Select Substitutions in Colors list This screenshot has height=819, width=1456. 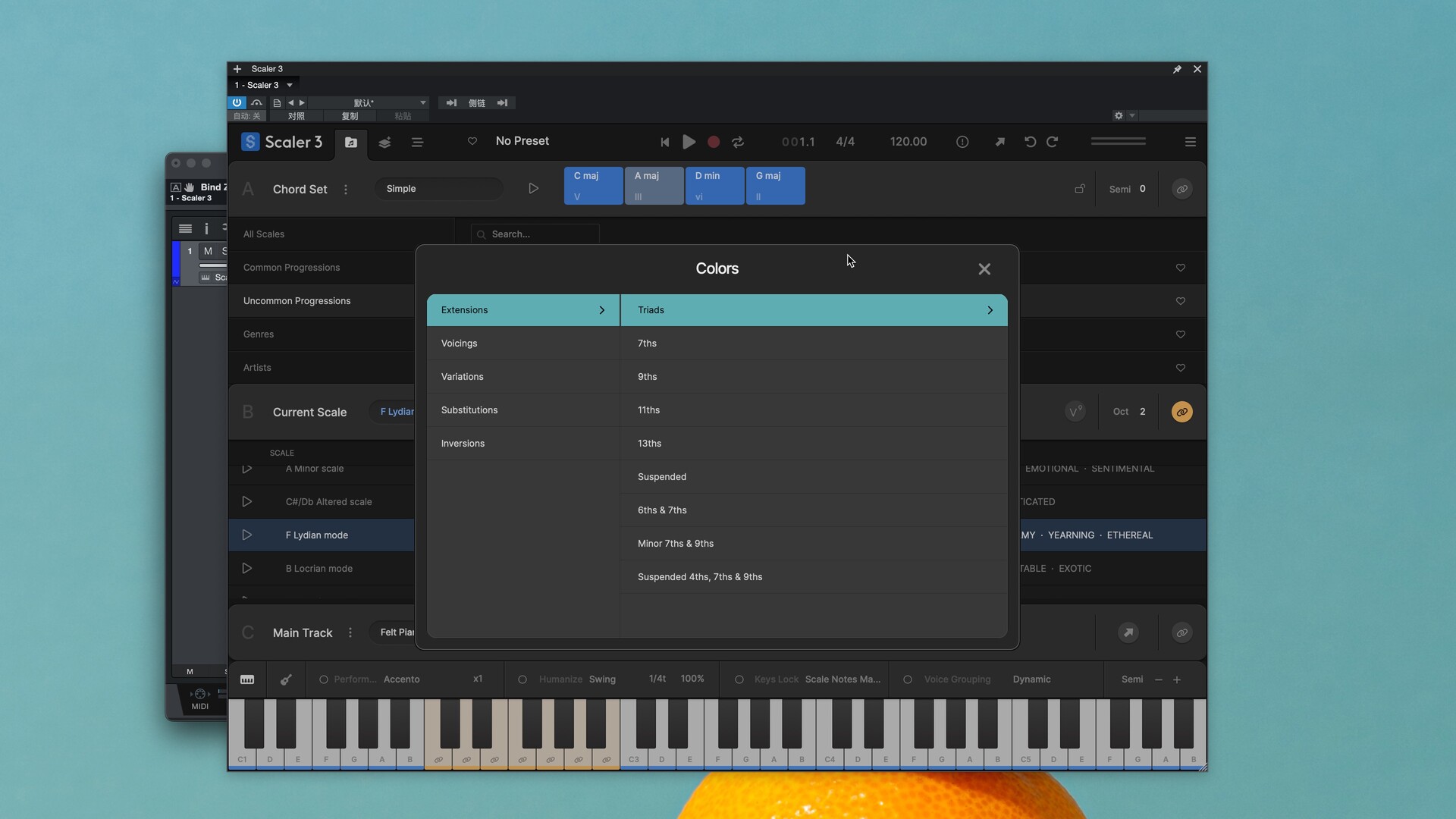tap(523, 410)
